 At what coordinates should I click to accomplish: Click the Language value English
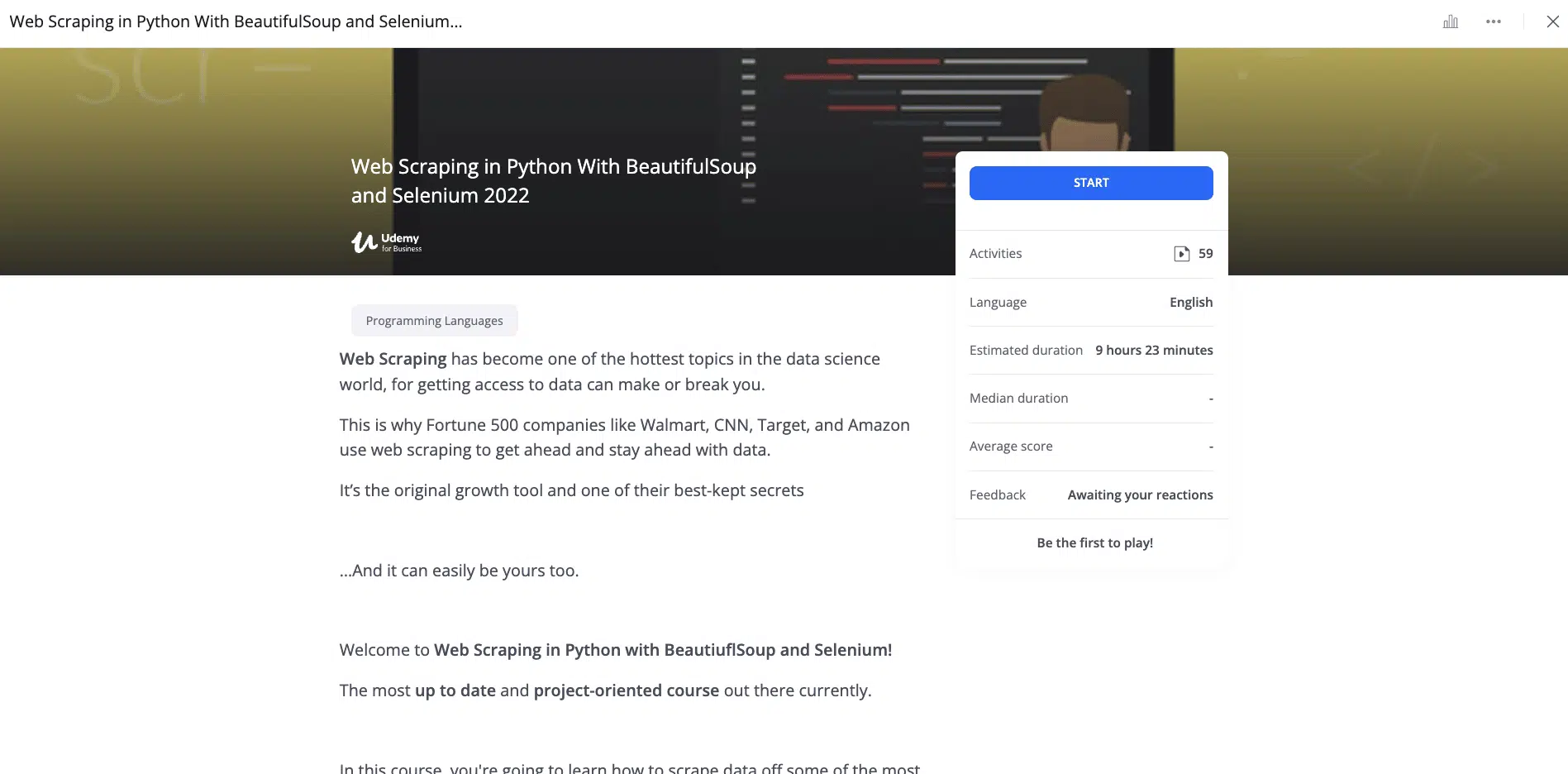(1191, 303)
